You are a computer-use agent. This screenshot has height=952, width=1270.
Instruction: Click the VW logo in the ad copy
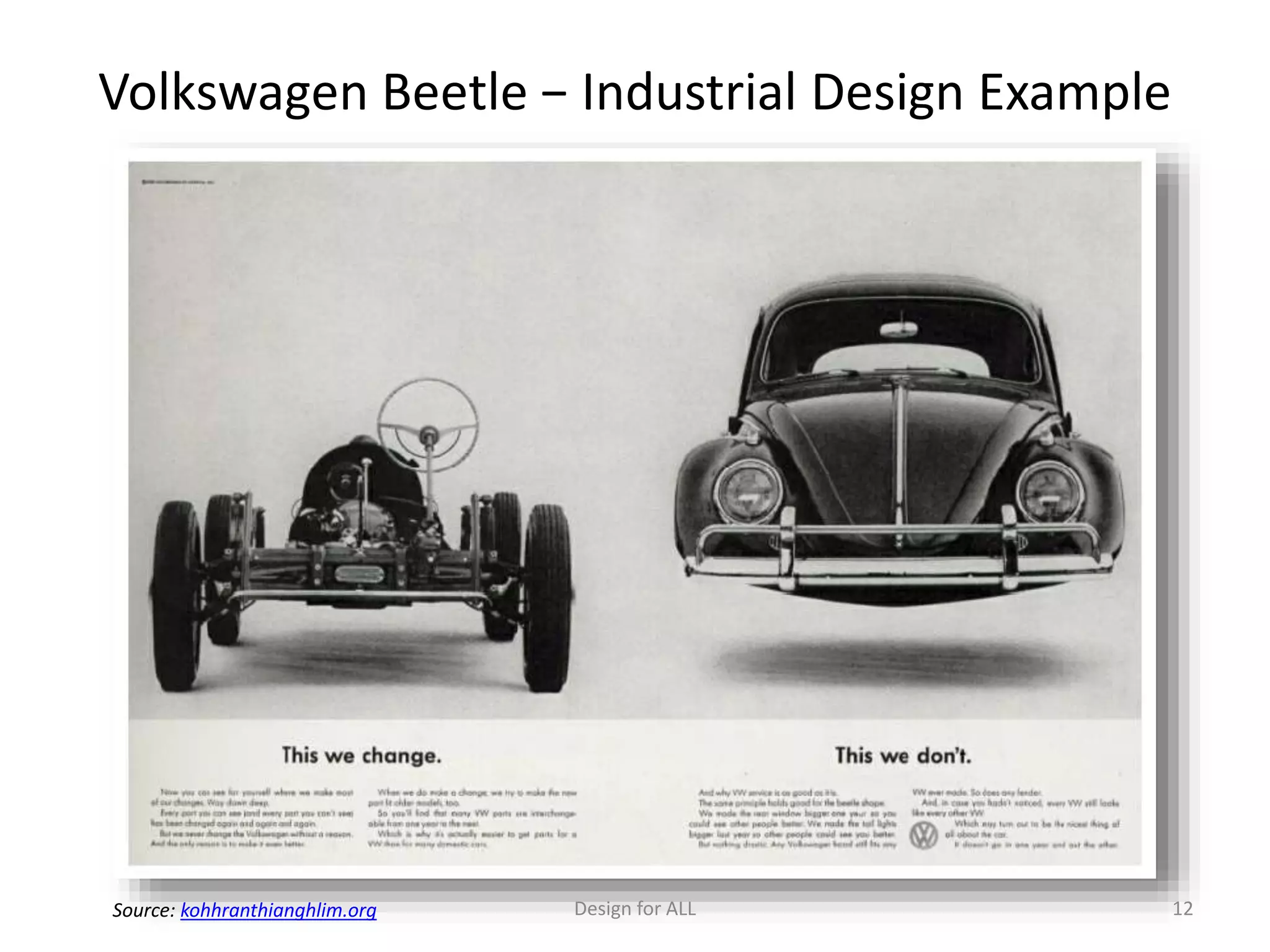[x=923, y=835]
